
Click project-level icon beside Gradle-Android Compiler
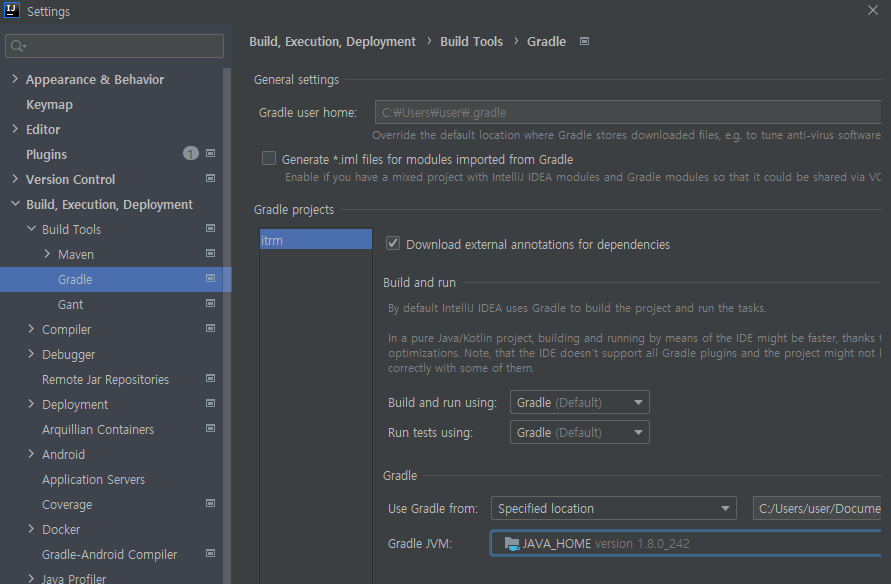click(210, 553)
